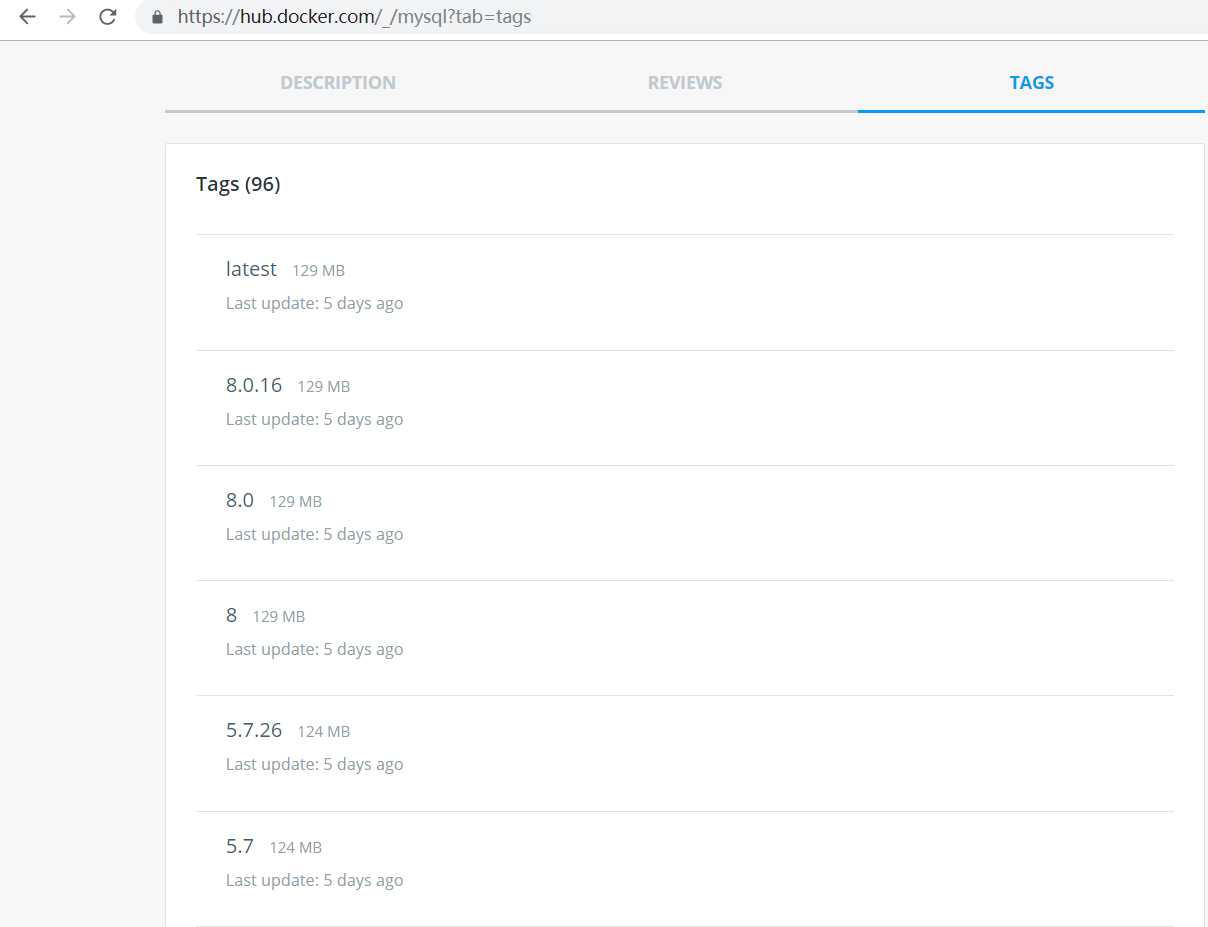Click the 129 MB size beside 8.0
The height and width of the screenshot is (927, 1208).
point(295,502)
